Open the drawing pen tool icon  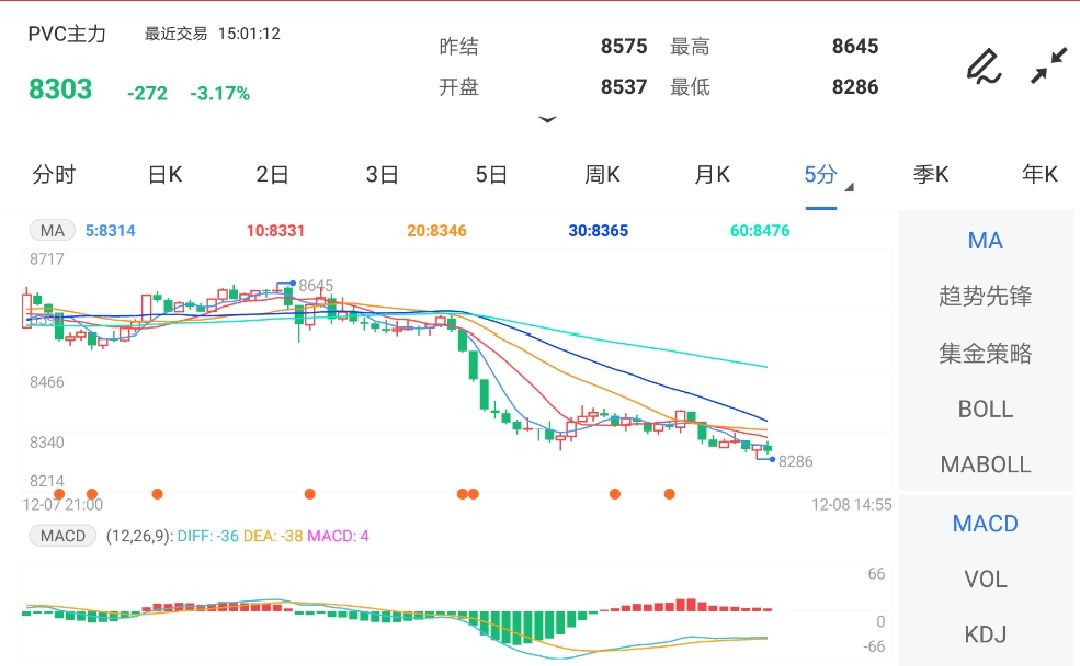(984, 66)
